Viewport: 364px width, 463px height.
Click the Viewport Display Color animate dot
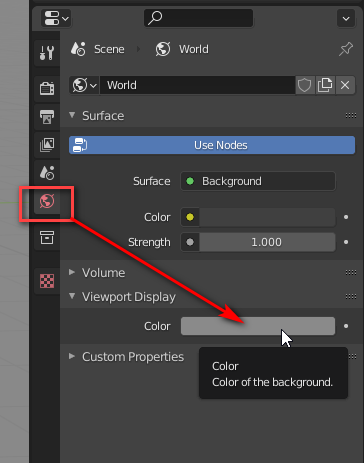click(x=346, y=326)
